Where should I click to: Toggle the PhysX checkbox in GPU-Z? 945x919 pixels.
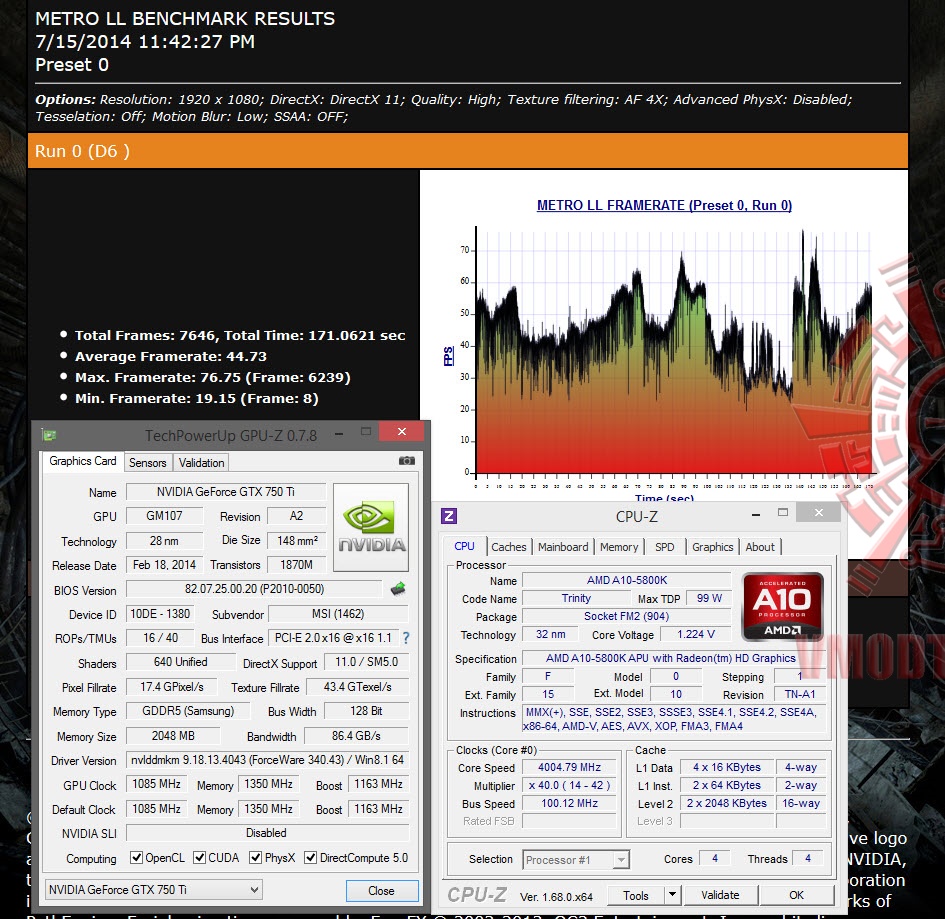pos(256,858)
